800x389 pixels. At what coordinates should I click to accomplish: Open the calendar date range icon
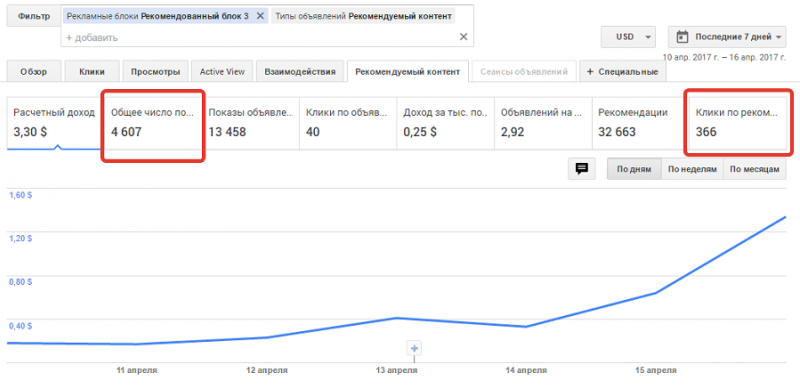682,37
